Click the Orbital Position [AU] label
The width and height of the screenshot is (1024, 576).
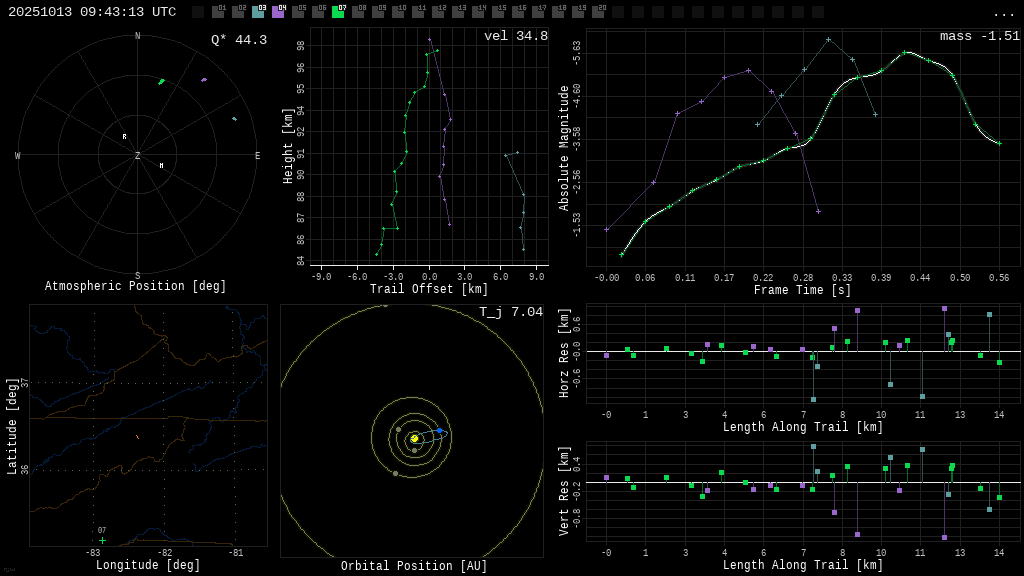pos(414,566)
